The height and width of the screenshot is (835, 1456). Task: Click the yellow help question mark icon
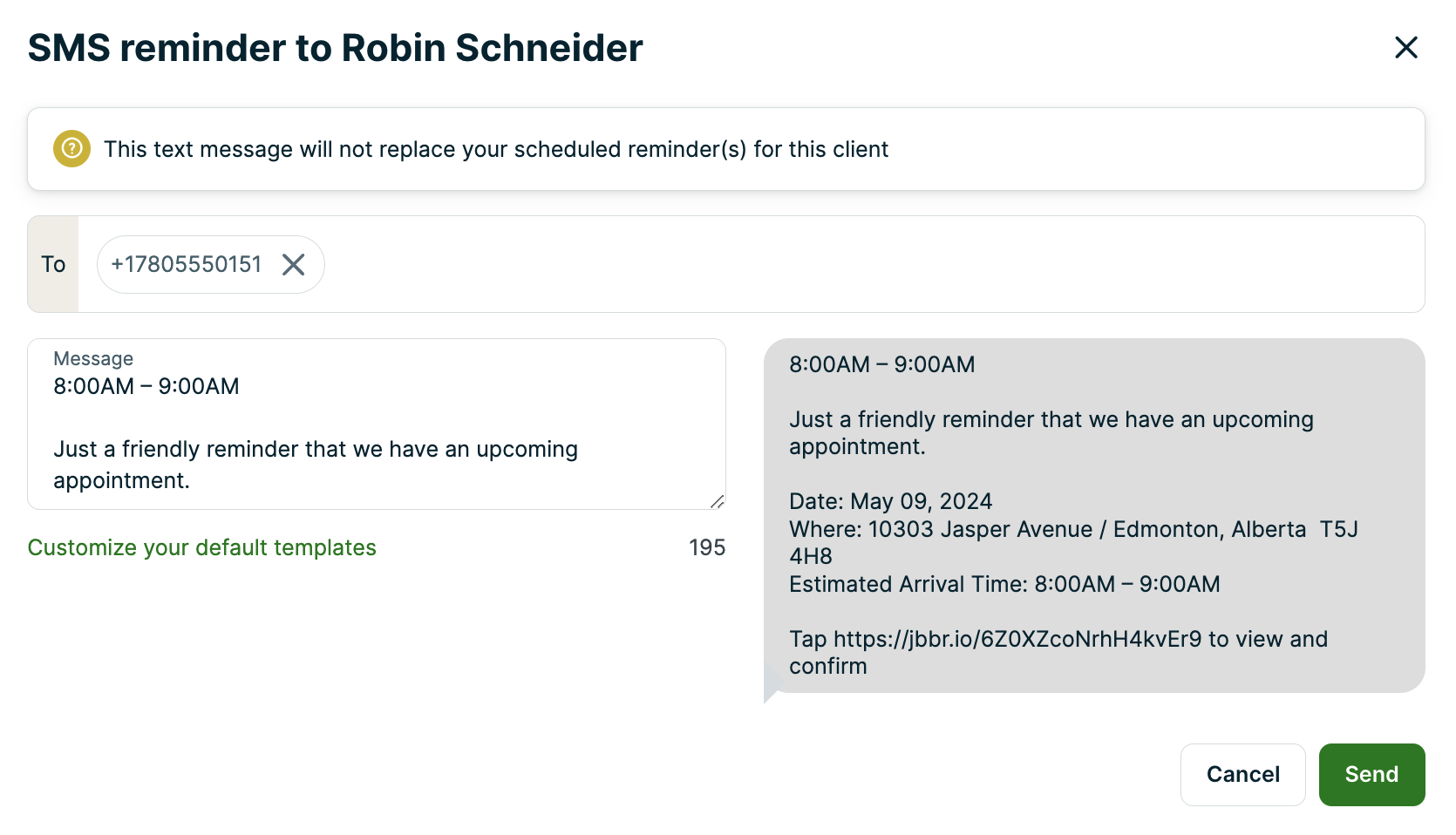pyautogui.click(x=71, y=149)
